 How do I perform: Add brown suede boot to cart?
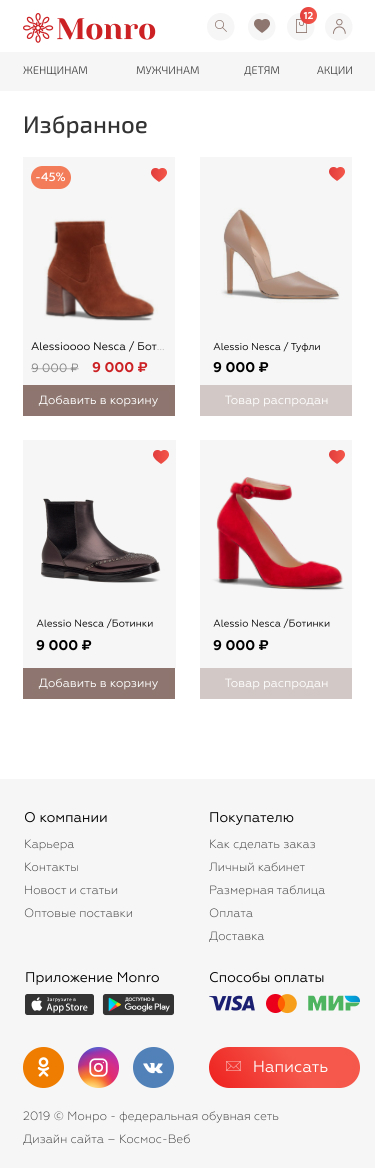(x=99, y=400)
